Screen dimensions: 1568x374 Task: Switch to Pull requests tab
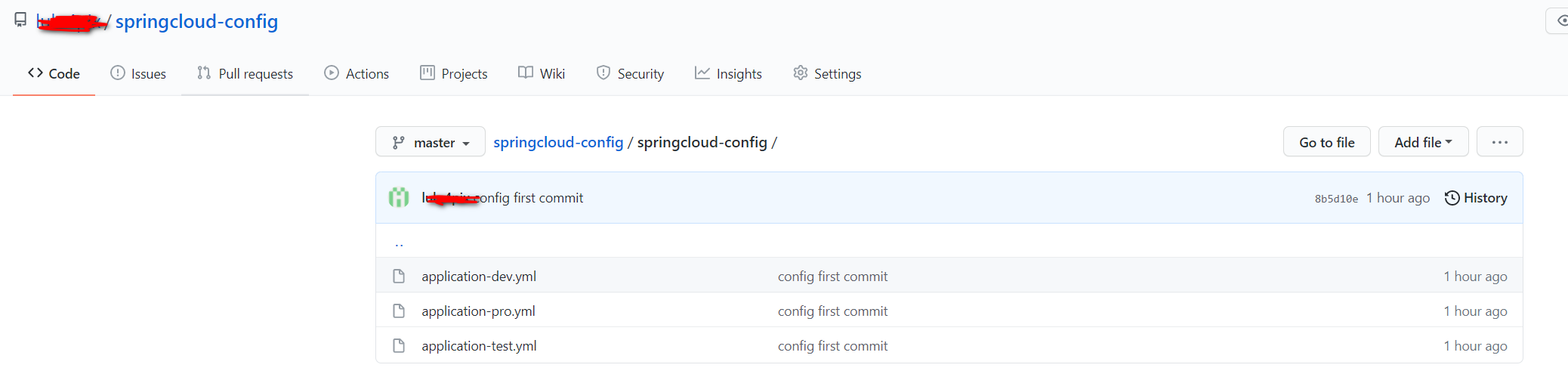click(245, 73)
